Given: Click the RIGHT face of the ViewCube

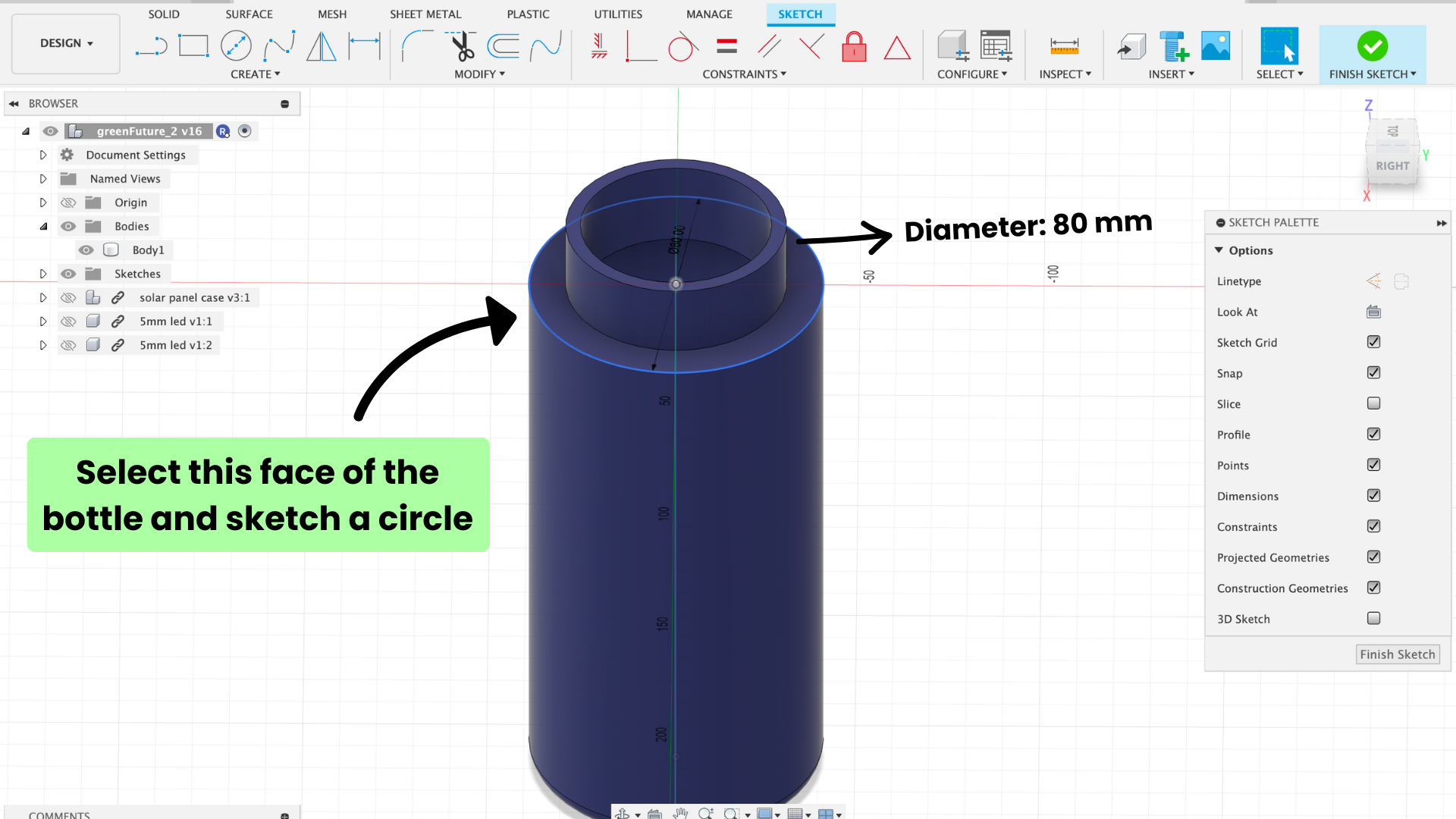Looking at the screenshot, I should click(1392, 166).
